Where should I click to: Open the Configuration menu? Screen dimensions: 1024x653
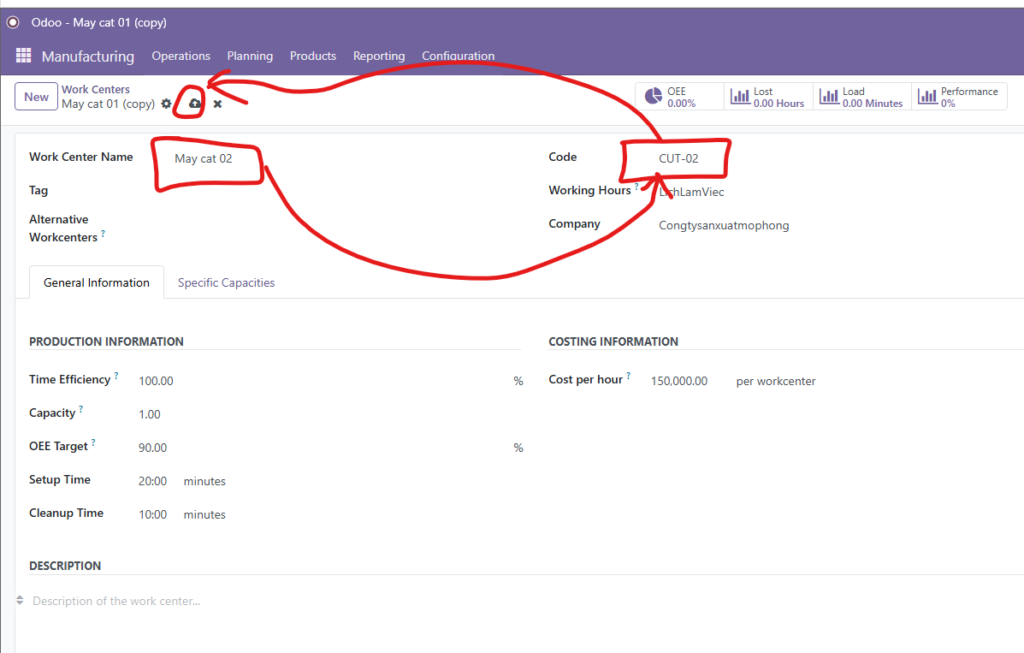[458, 56]
